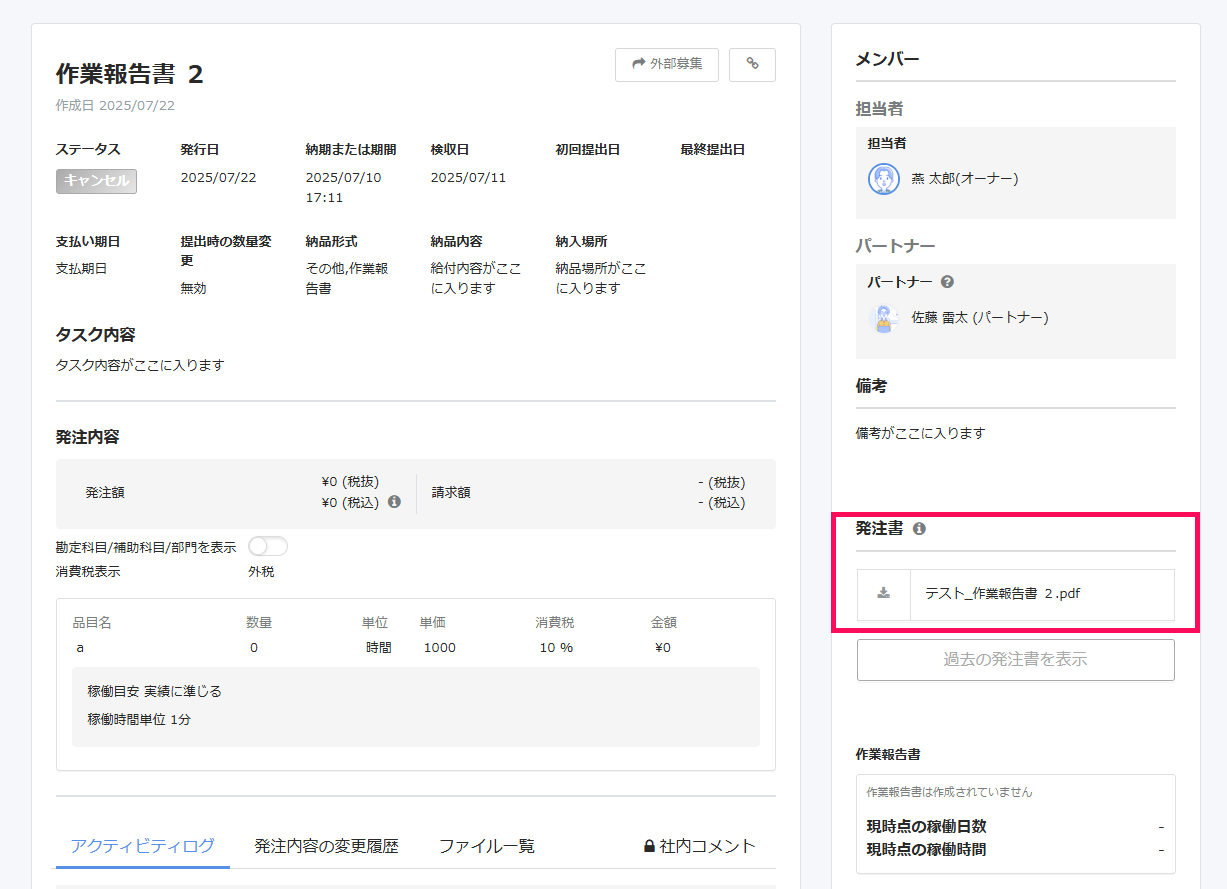The height and width of the screenshot is (889, 1227).
Task: Click the 外税 tax display value
Action: [x=261, y=572]
